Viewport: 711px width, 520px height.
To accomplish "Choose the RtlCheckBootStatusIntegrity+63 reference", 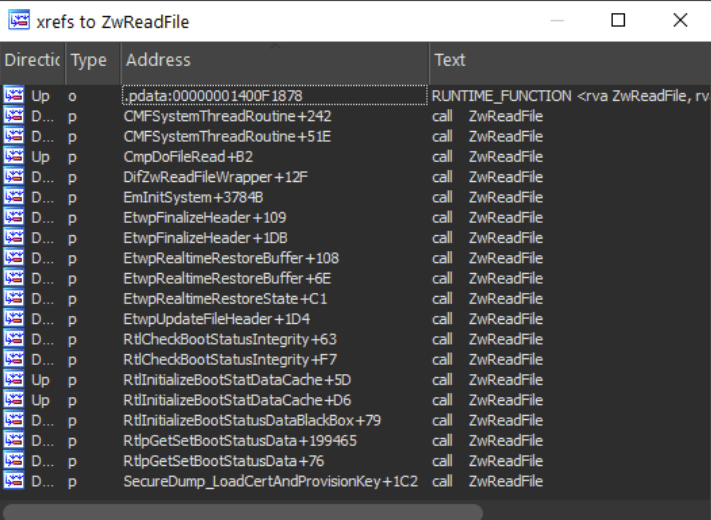I will point(230,339).
